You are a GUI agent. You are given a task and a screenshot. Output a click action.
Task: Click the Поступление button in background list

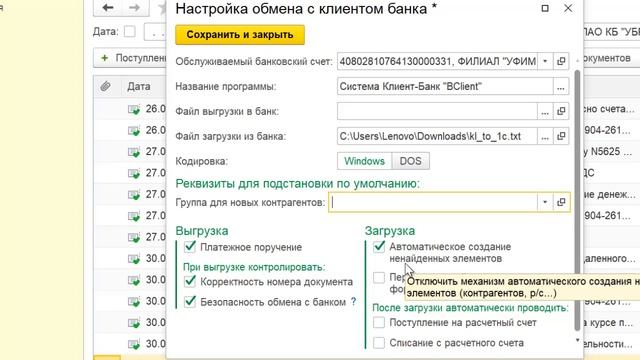click(x=131, y=58)
